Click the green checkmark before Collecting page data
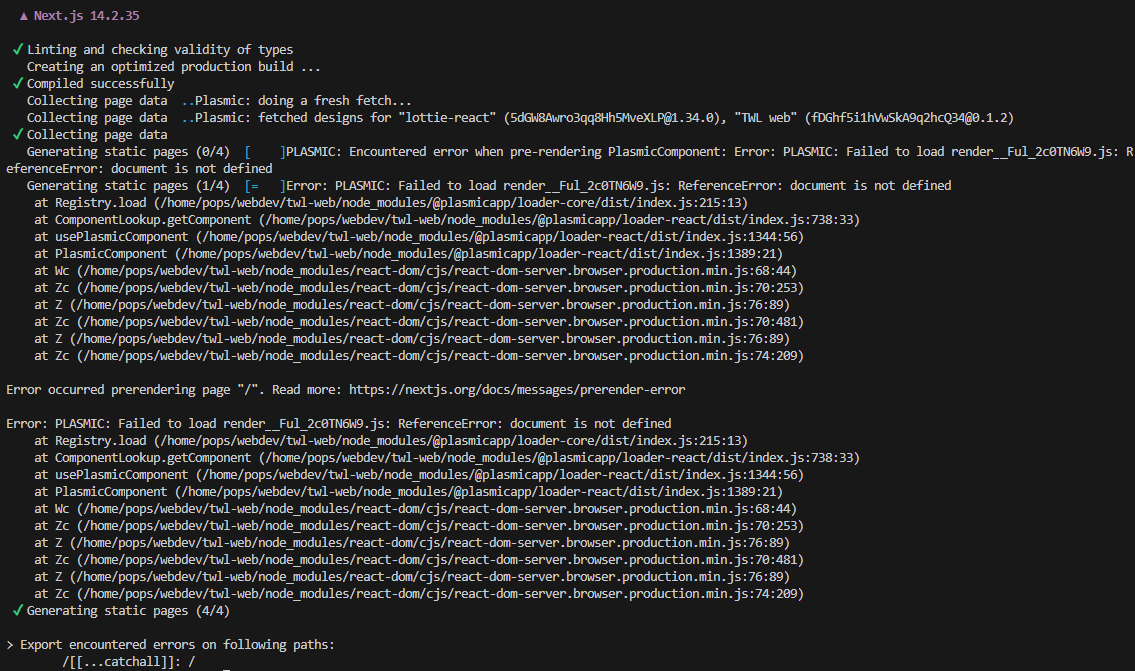Viewport: 1135px width, 671px height. tap(18, 135)
